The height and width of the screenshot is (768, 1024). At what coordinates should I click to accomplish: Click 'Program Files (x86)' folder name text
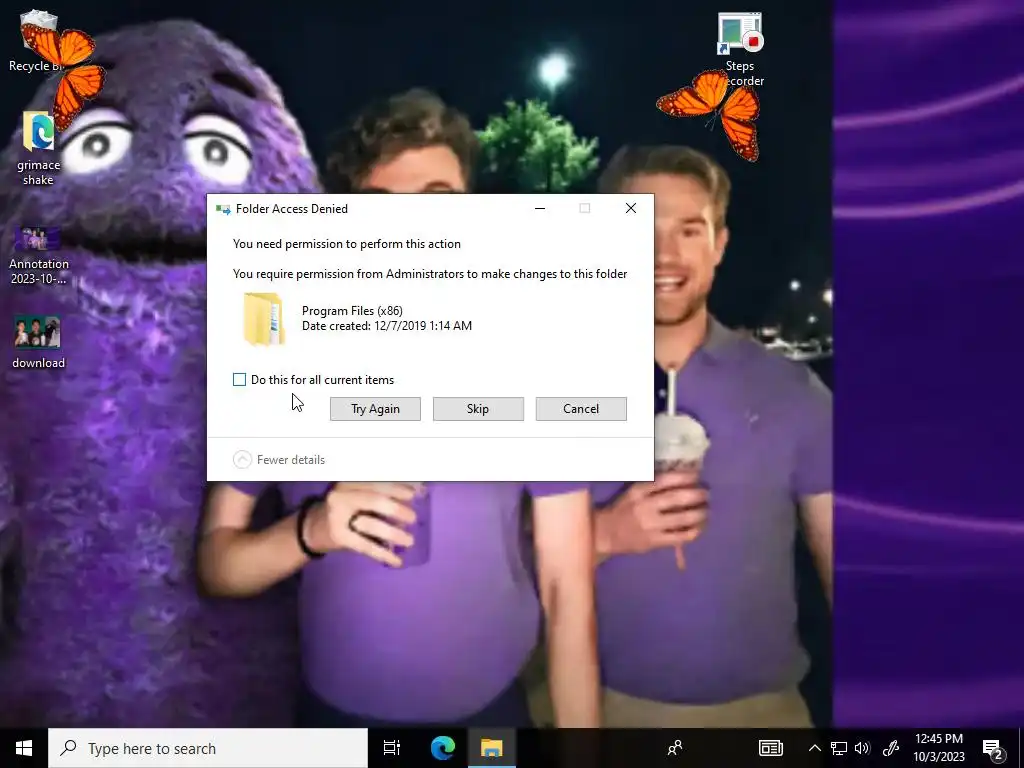[x=352, y=311]
